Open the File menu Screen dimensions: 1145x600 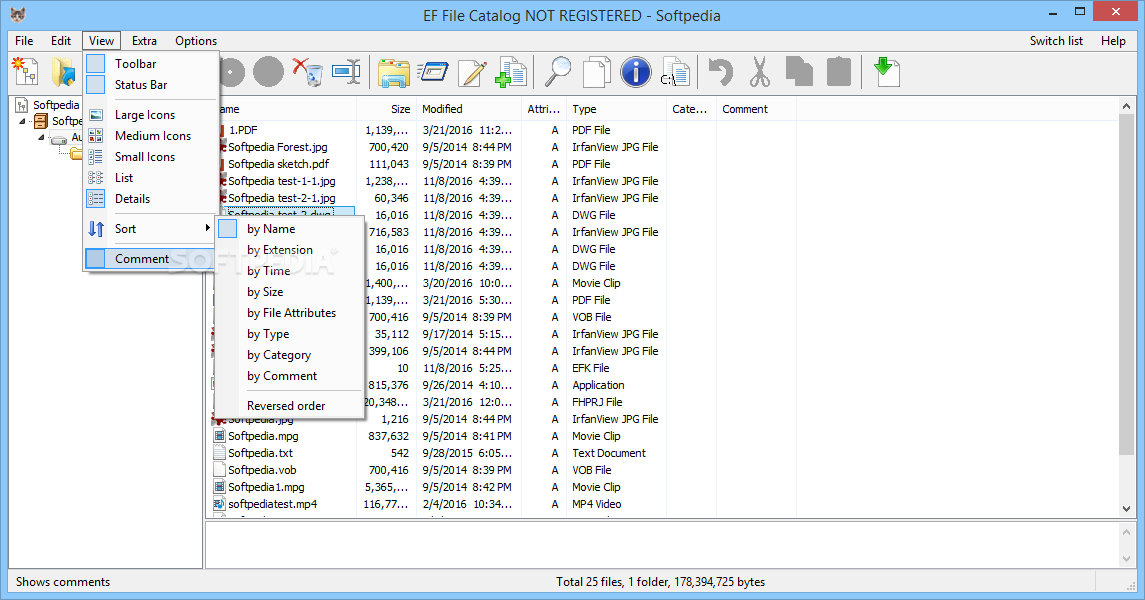[x=24, y=41]
